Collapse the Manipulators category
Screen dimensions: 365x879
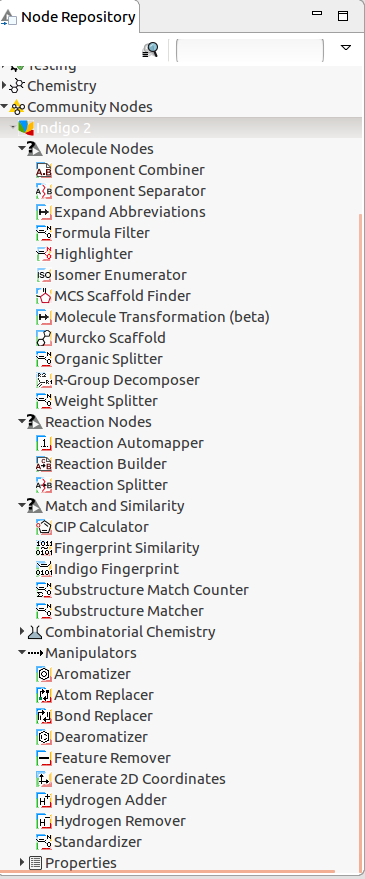click(22, 653)
